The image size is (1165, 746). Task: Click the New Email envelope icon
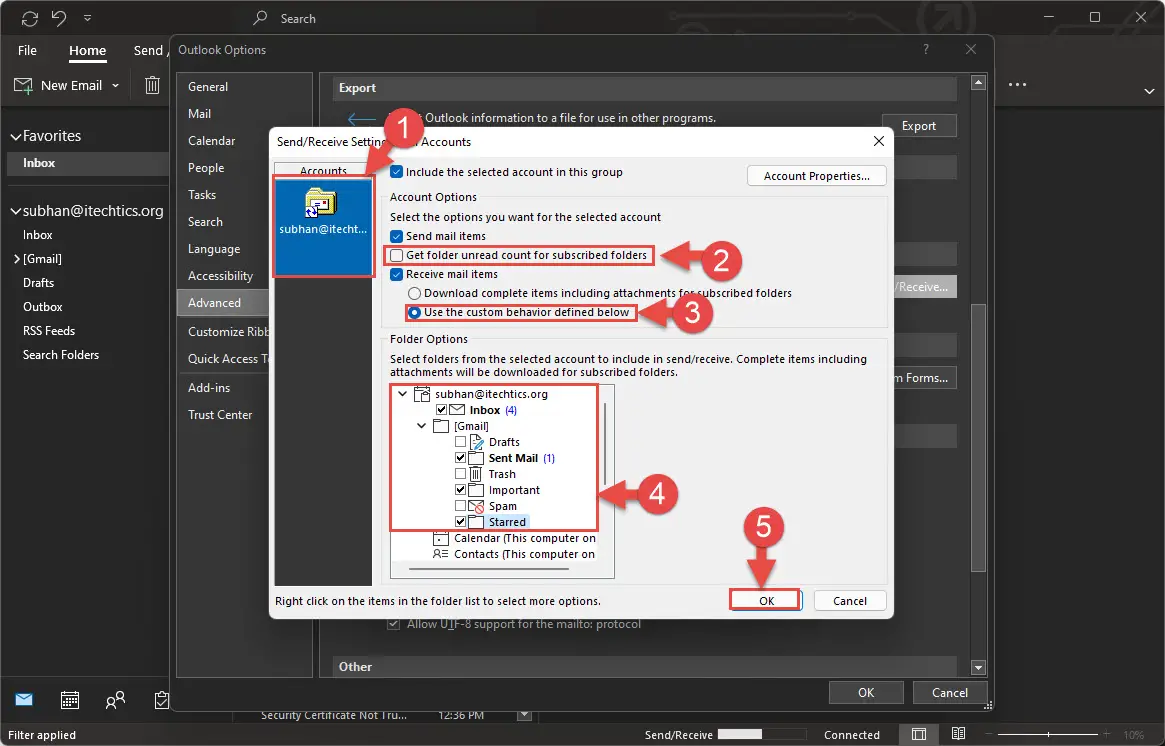23,85
